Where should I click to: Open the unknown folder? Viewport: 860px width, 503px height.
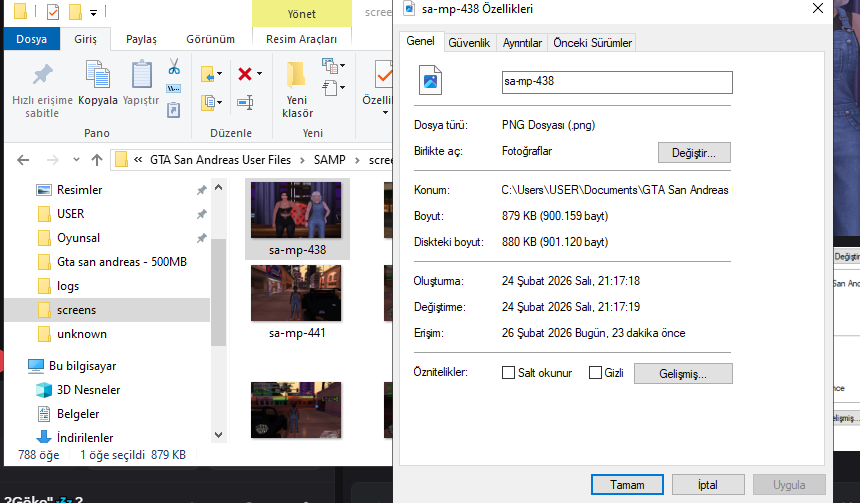tap(82, 334)
